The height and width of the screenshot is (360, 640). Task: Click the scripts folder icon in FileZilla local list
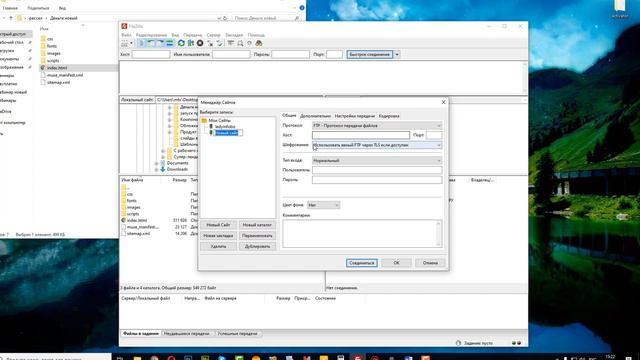tap(124, 213)
